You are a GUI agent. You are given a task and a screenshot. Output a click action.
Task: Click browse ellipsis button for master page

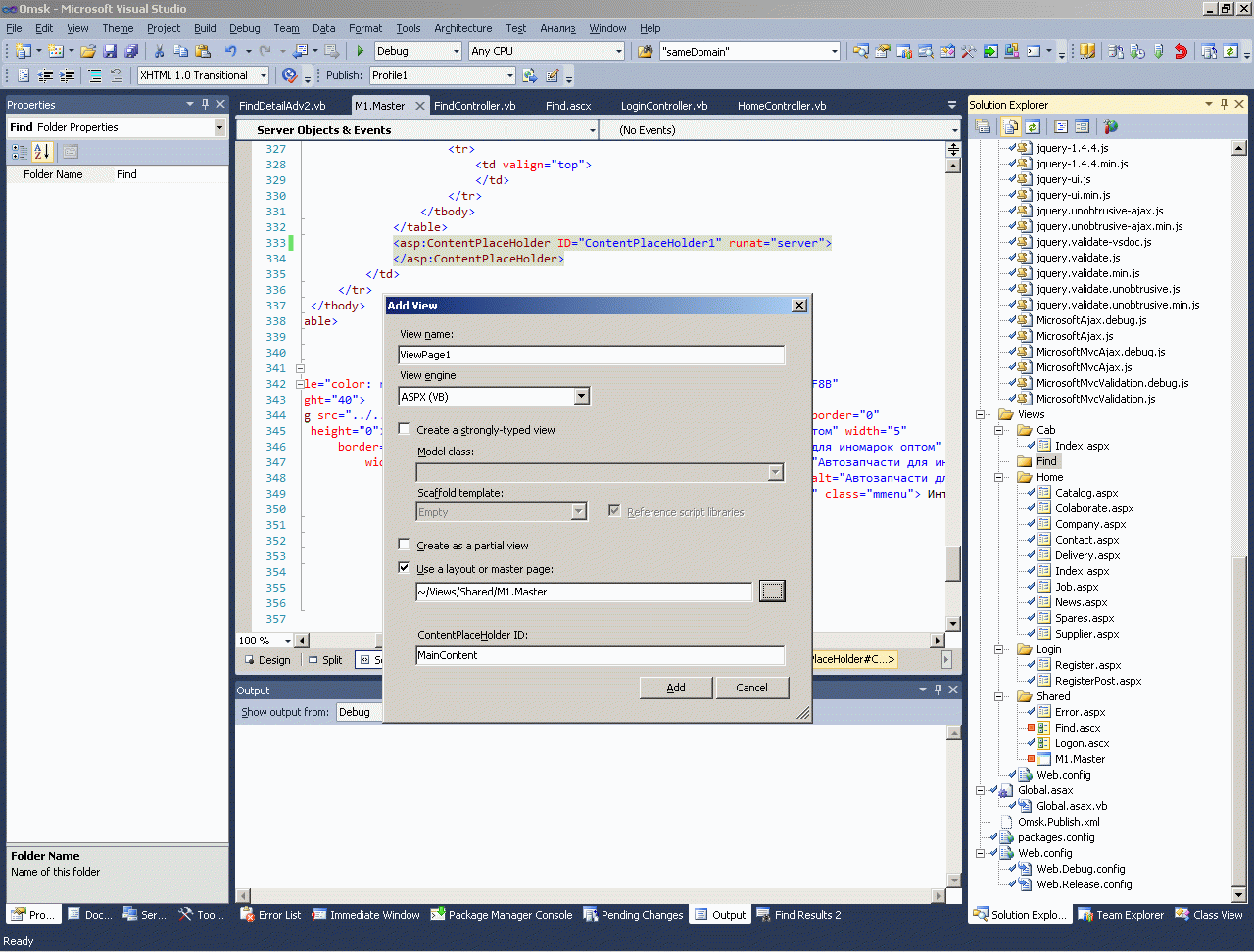coord(772,591)
